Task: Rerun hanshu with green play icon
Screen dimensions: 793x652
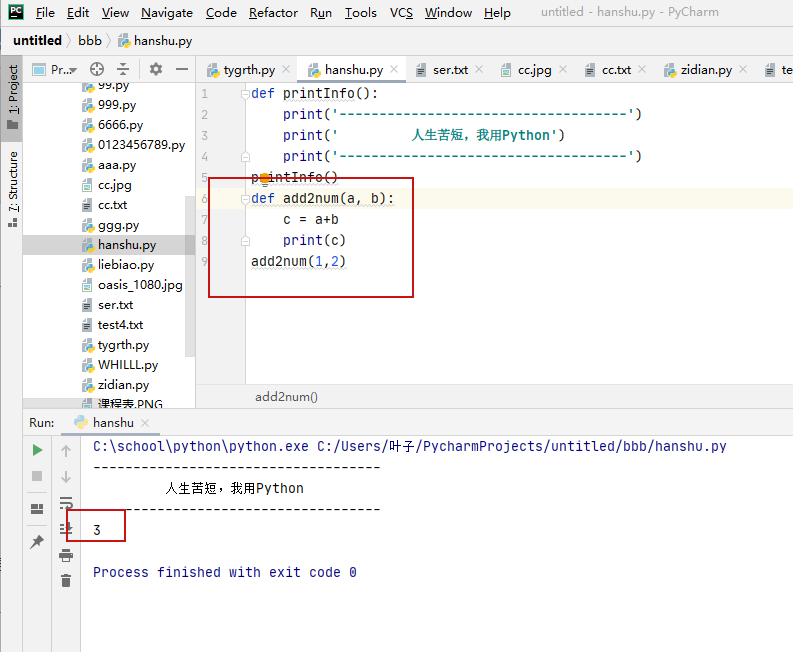Action: (37, 450)
